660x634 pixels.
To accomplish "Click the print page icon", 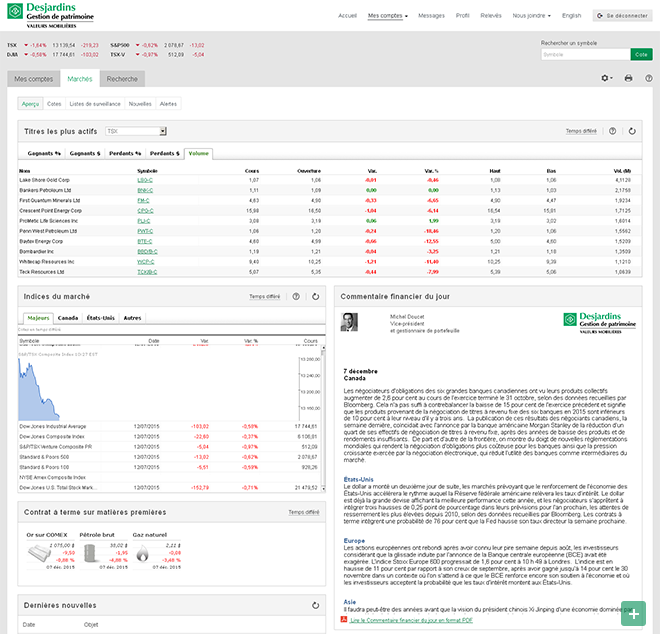I will (x=628, y=78).
